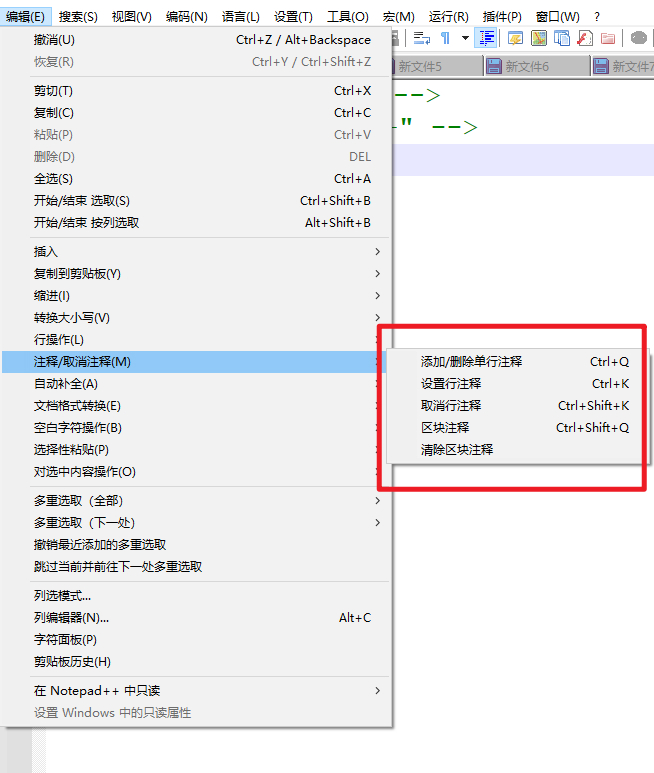Choose 跳过当前并前往下一处多重选取
Screen dimensions: 654x773
pos(196,567)
